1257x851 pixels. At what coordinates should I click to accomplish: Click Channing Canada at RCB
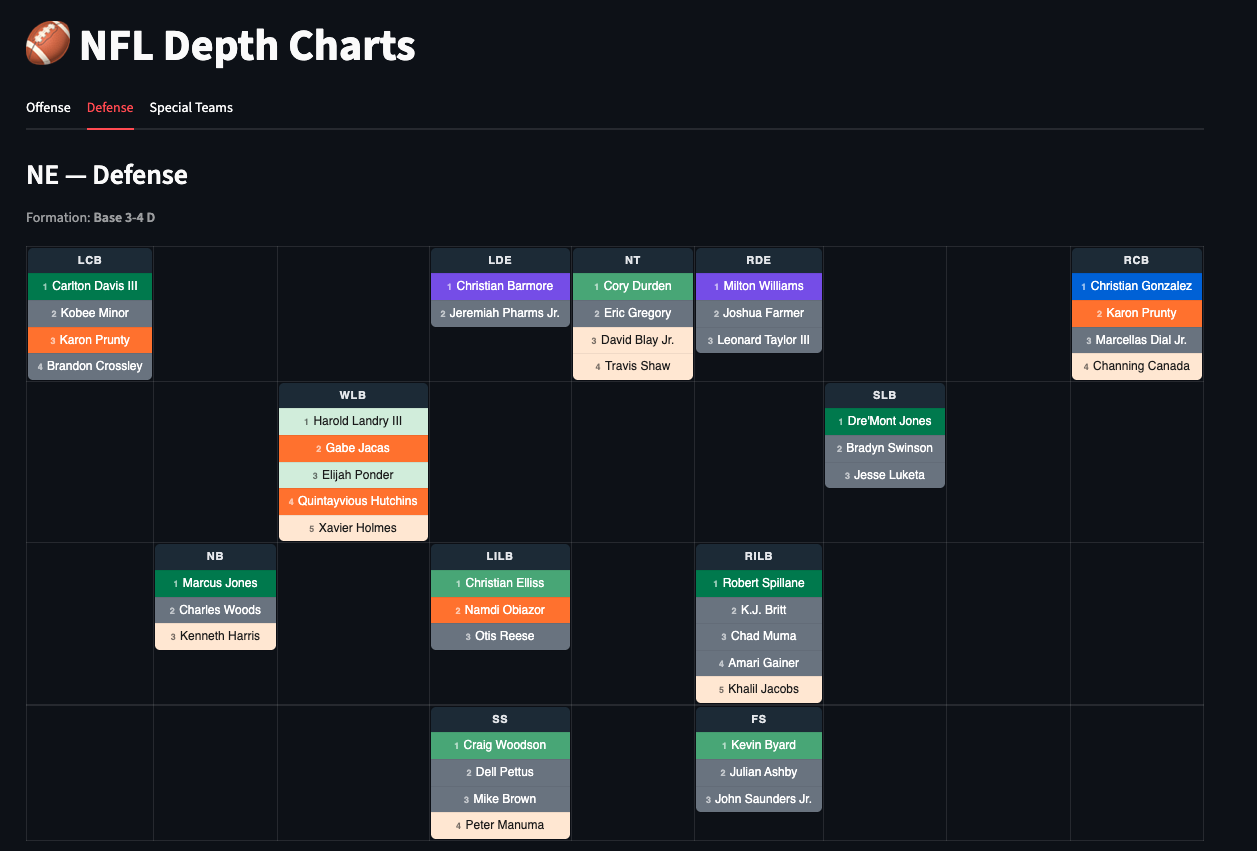1137,366
